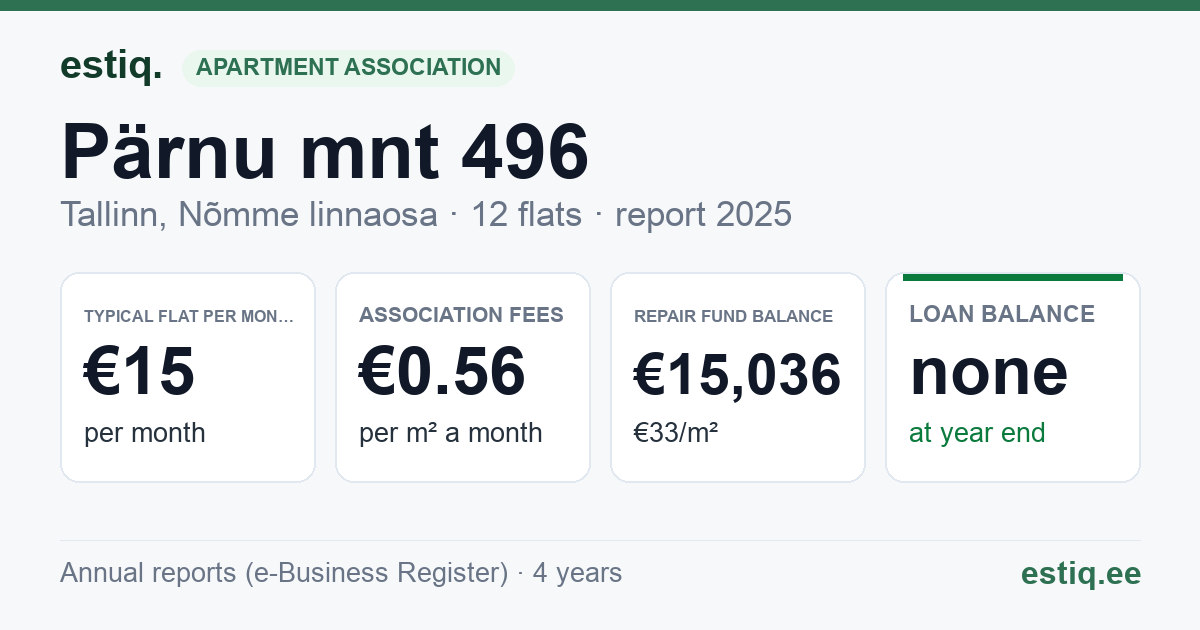Click the €15 value
Screen dimensions: 1200x630
(x=139, y=372)
